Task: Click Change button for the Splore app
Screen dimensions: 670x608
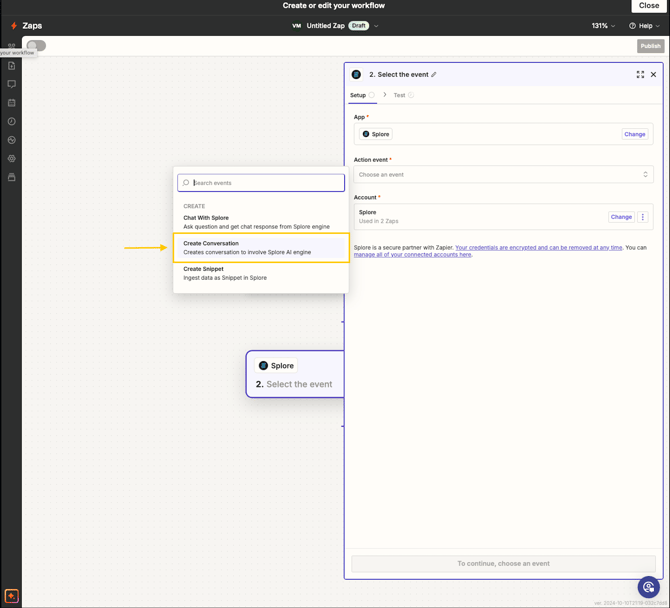Action: click(x=635, y=134)
